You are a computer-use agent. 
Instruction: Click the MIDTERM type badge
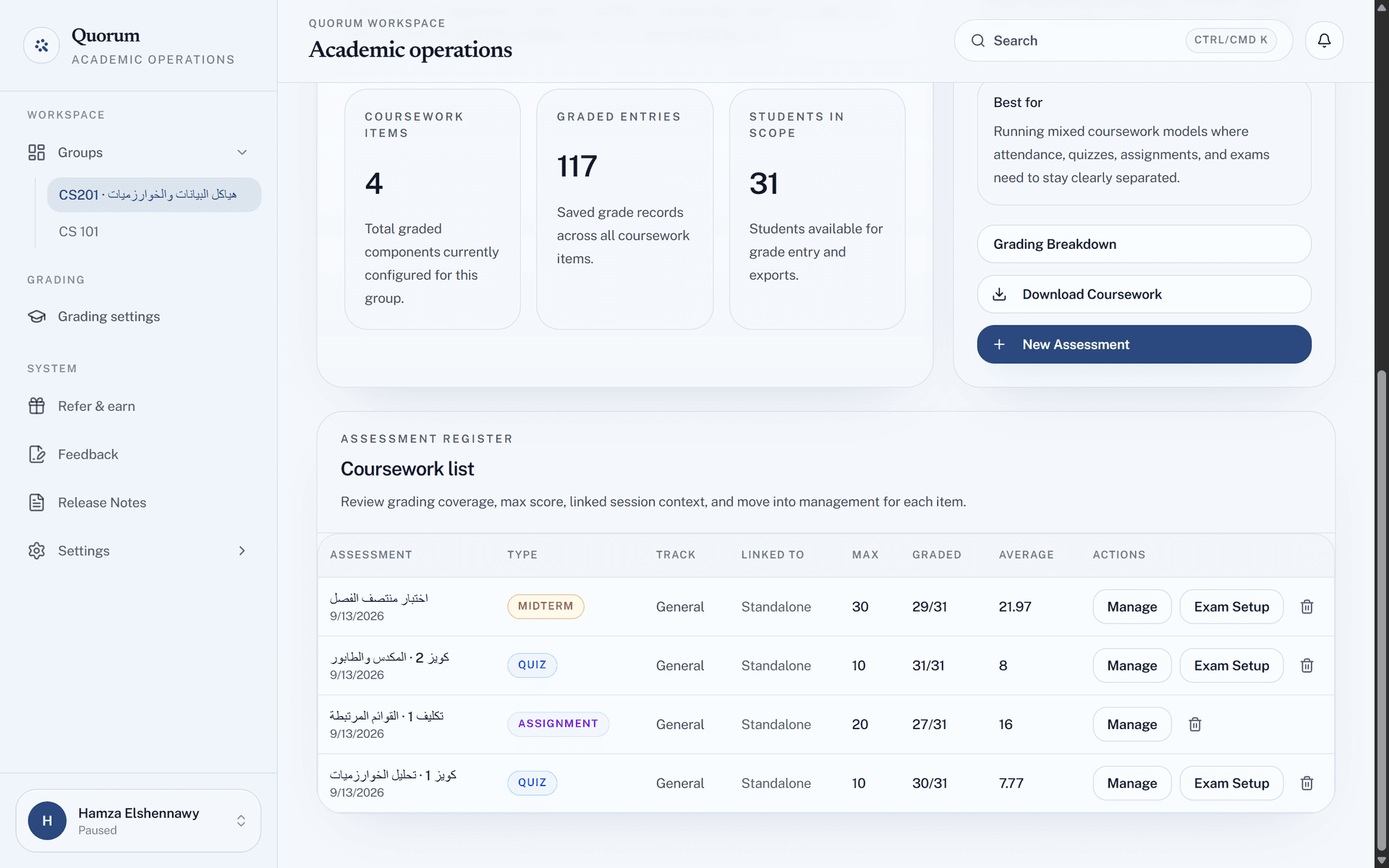pos(545,606)
